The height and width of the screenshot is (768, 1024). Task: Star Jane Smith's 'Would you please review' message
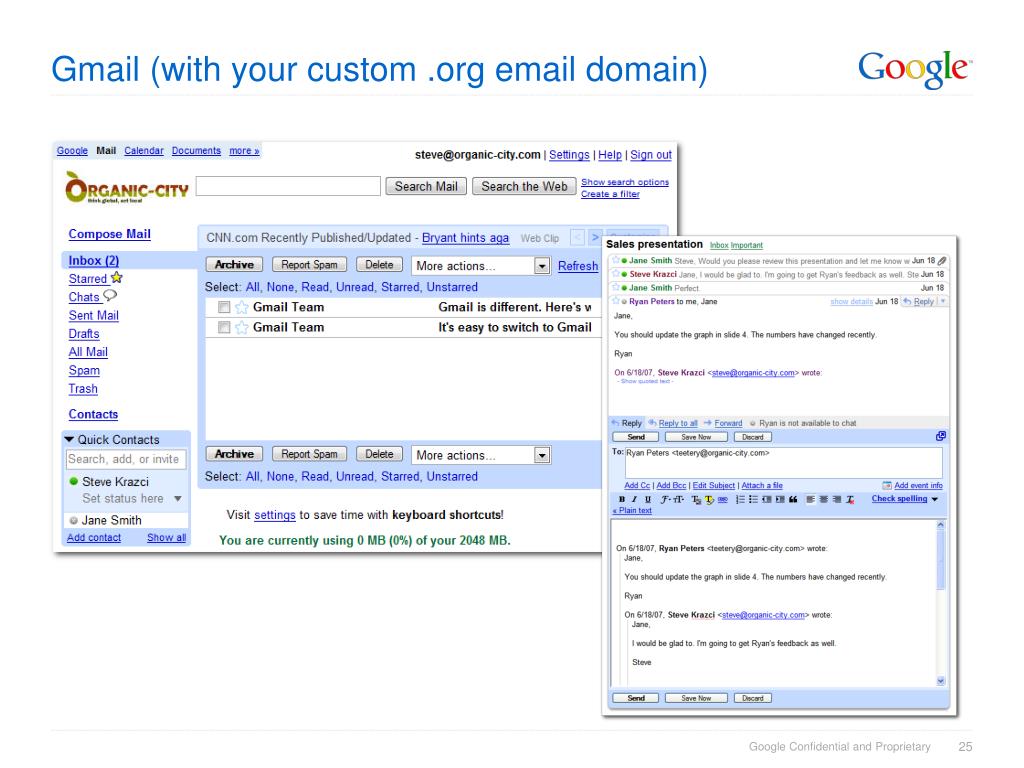coord(615,260)
